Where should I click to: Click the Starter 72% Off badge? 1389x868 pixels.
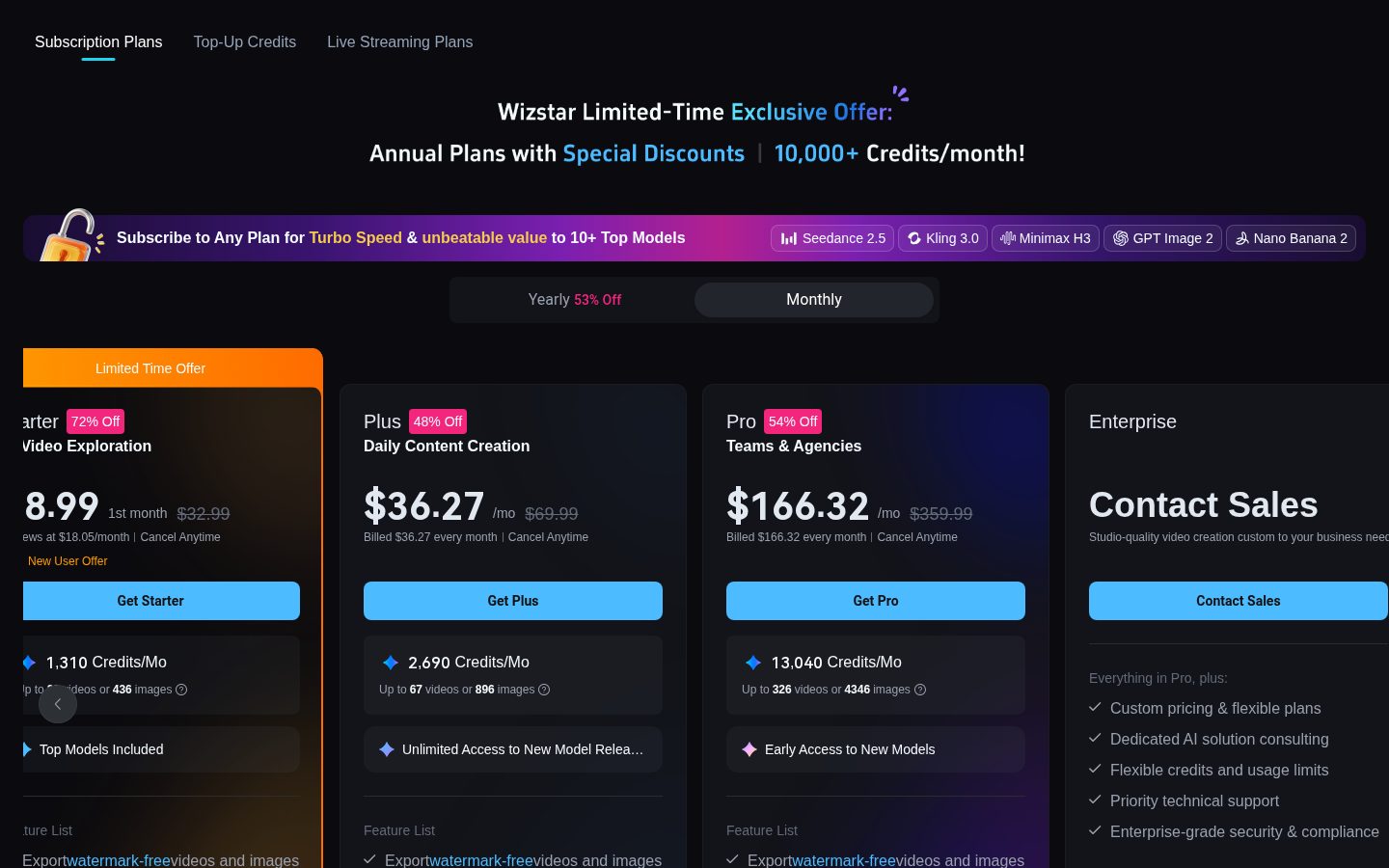(95, 421)
